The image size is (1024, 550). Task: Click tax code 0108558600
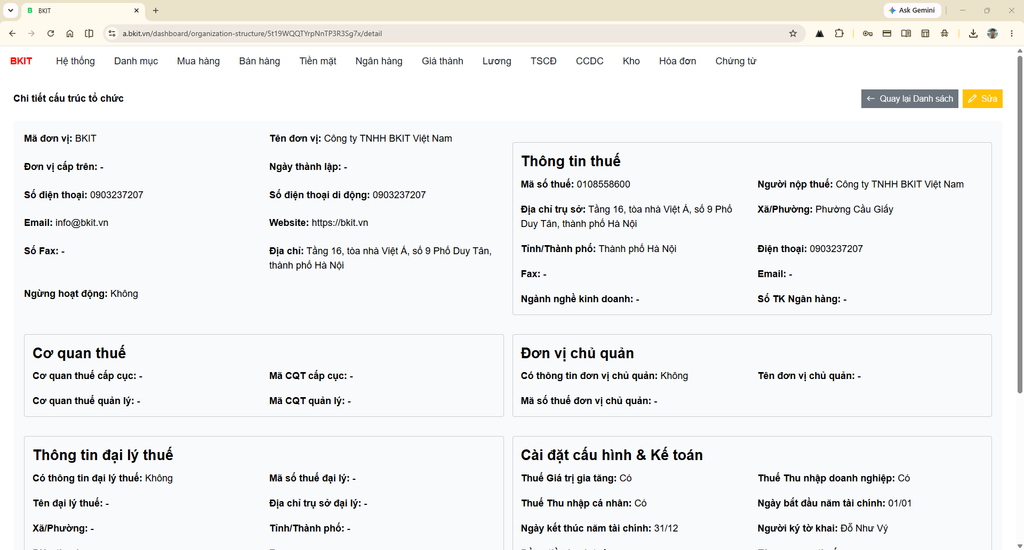[603, 184]
